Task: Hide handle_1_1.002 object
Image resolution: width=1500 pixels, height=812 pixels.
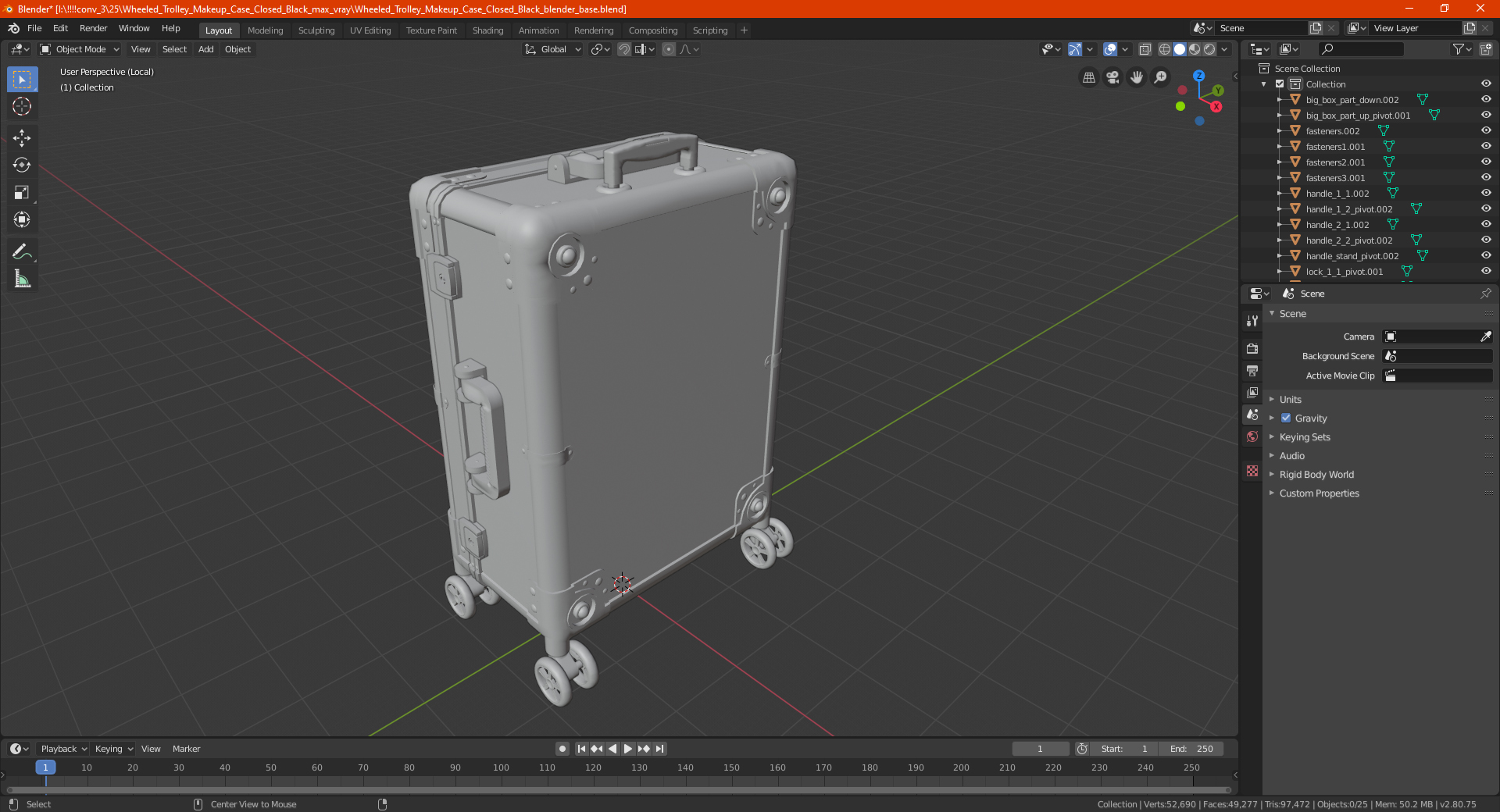Action: (1486, 194)
